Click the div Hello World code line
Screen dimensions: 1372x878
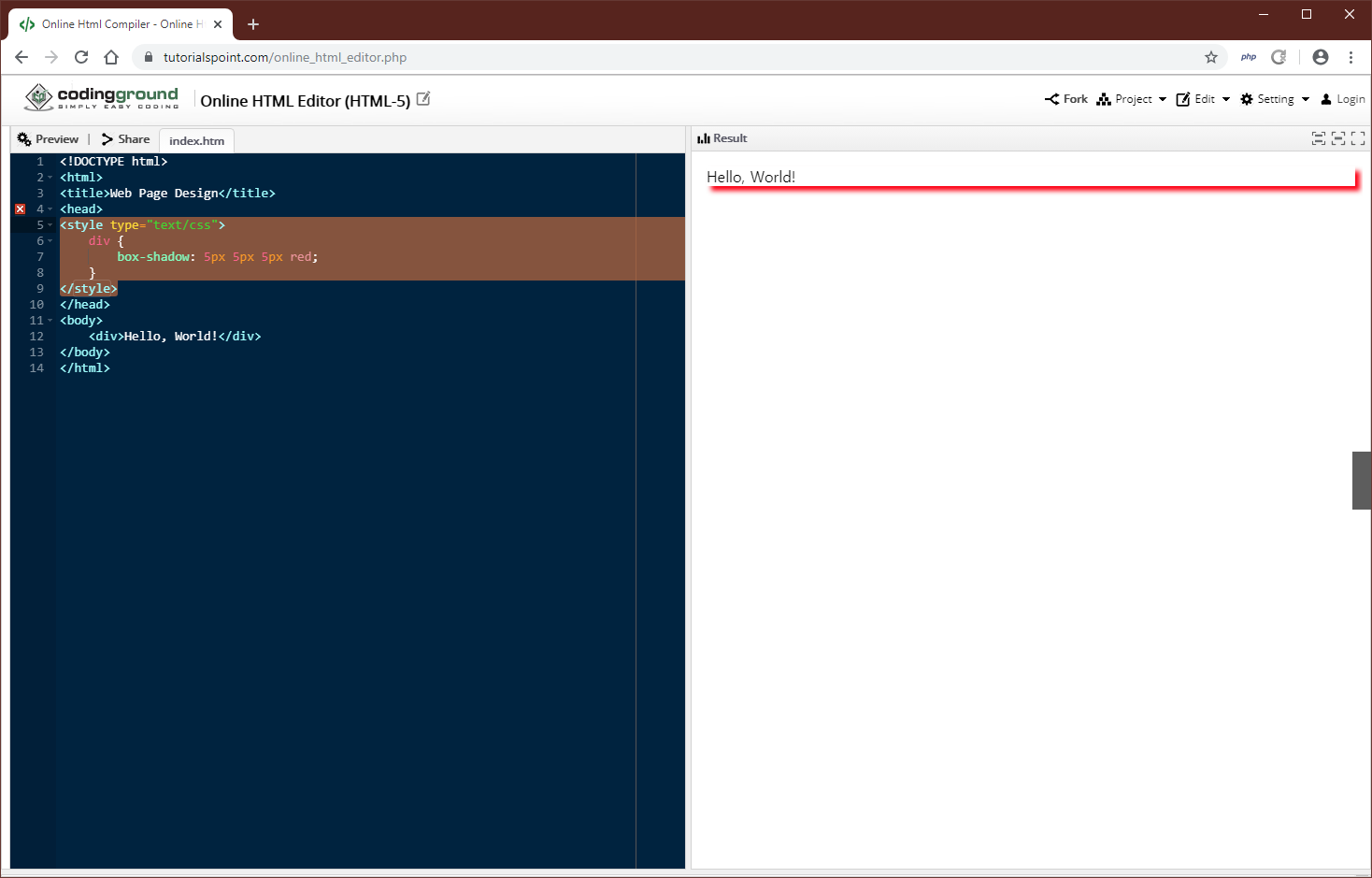tap(175, 337)
